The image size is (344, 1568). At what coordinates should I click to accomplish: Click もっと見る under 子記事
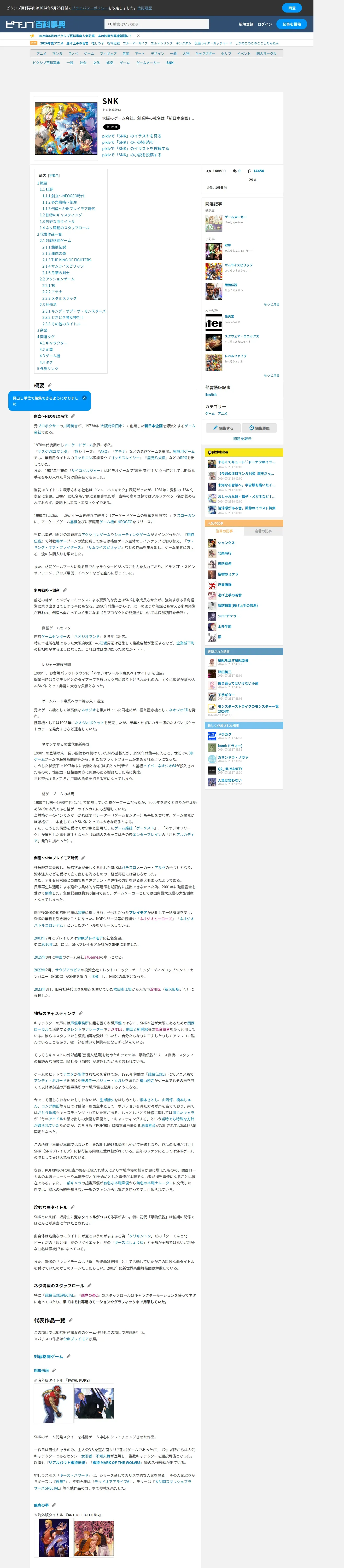(x=272, y=304)
